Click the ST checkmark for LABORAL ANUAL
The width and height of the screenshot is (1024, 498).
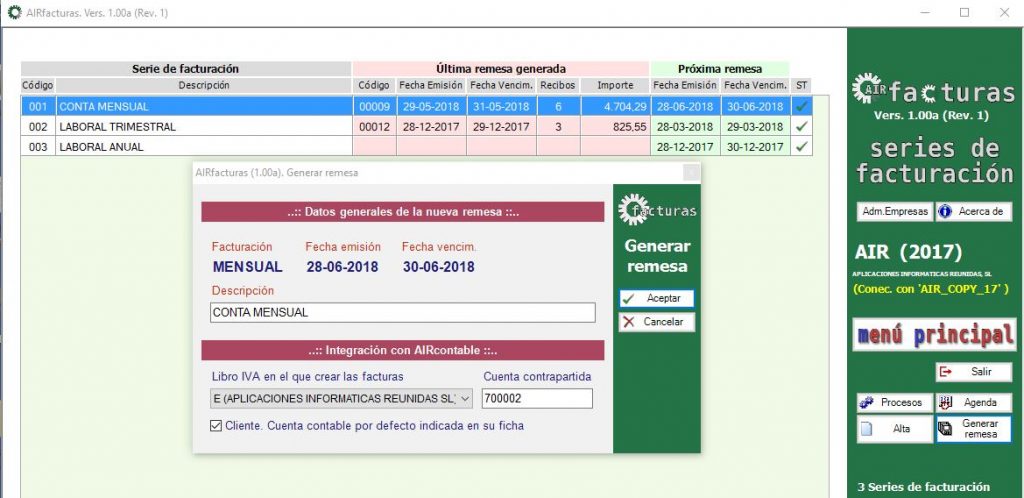point(801,147)
